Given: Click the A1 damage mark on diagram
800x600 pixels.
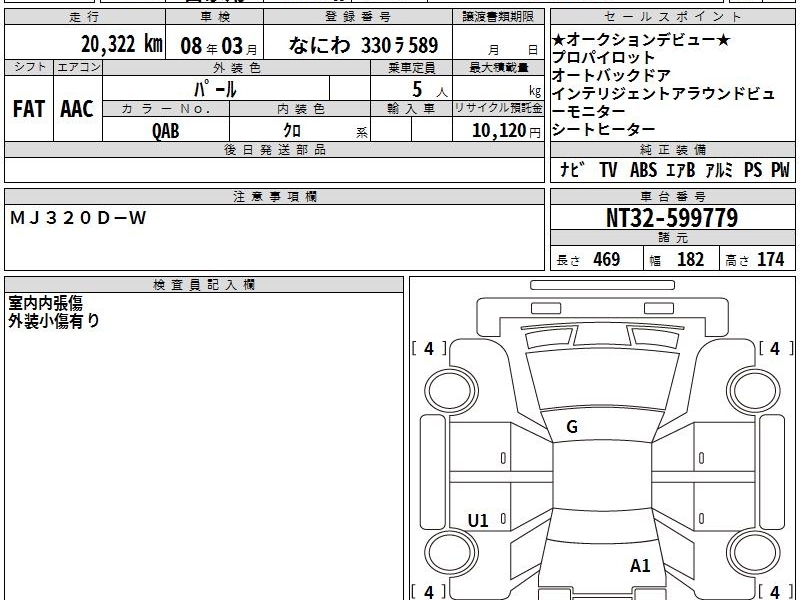Looking at the screenshot, I should [x=640, y=566].
